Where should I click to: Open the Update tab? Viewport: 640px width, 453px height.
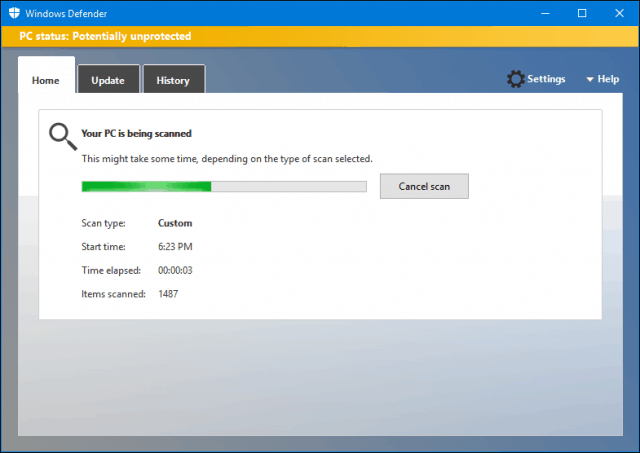(x=108, y=79)
